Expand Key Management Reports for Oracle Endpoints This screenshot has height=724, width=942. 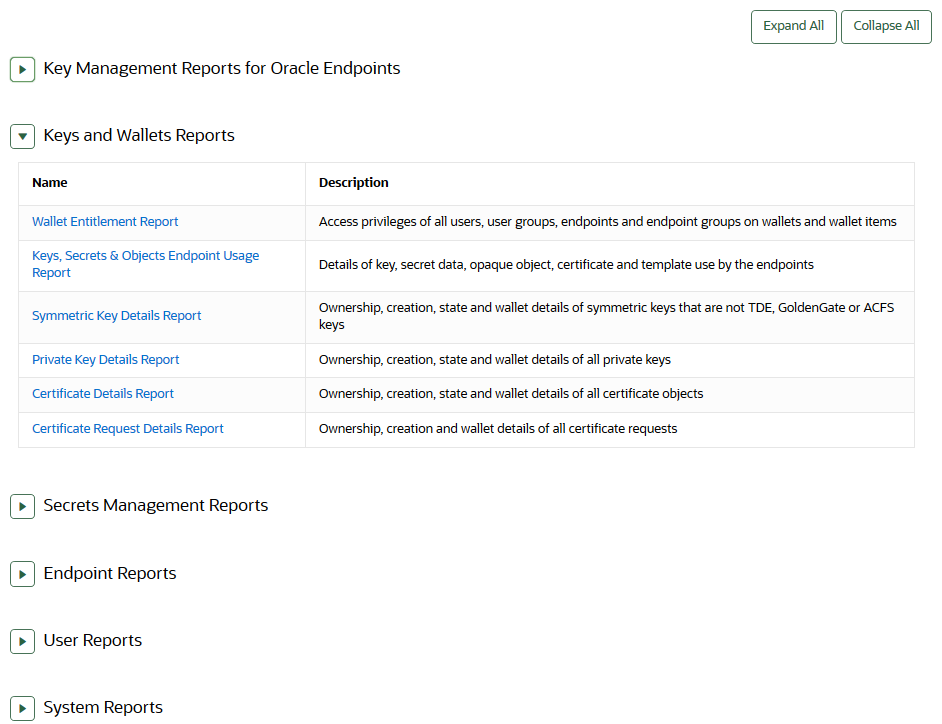click(22, 69)
